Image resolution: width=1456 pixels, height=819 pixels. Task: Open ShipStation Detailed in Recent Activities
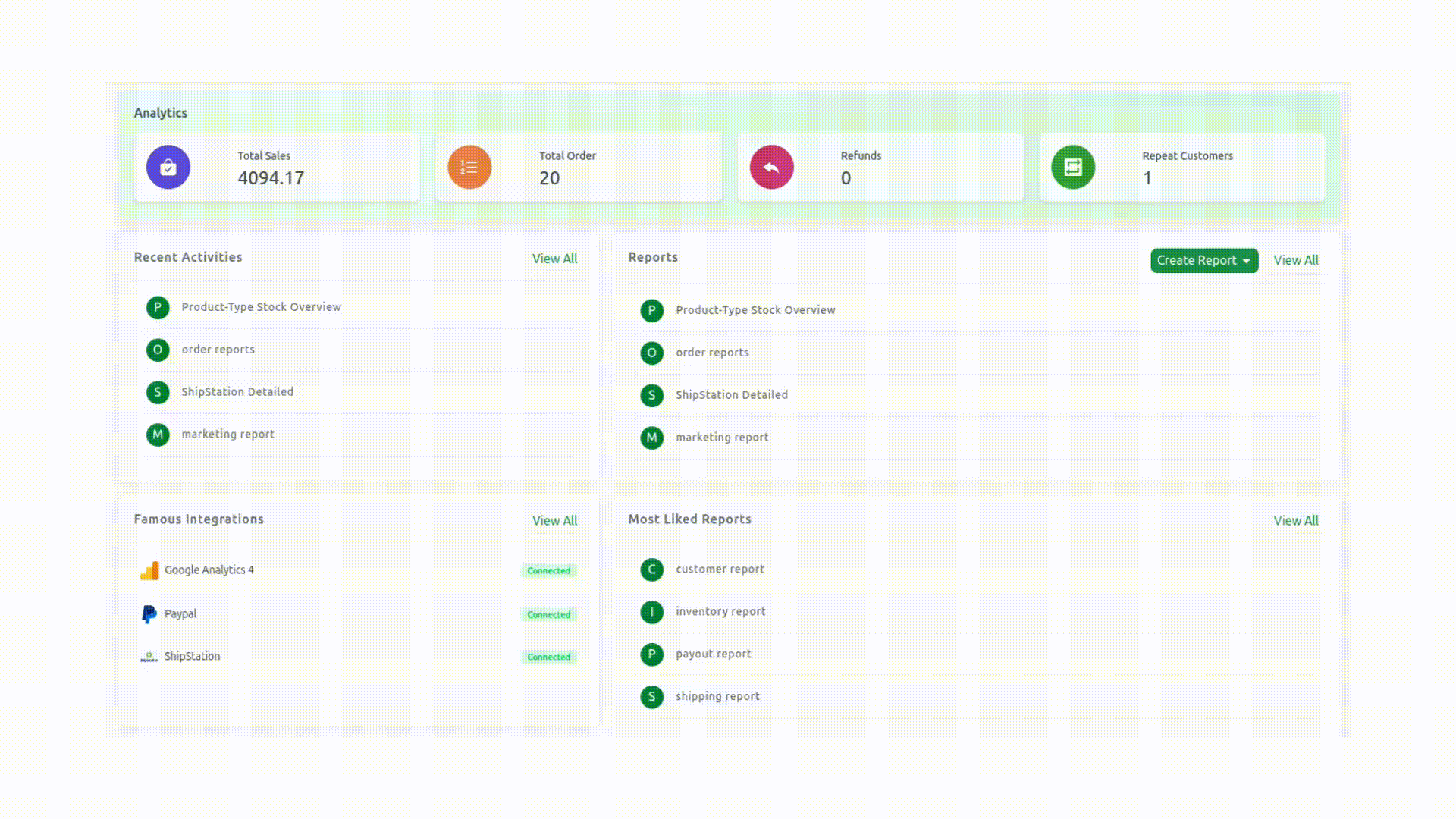pyautogui.click(x=237, y=392)
